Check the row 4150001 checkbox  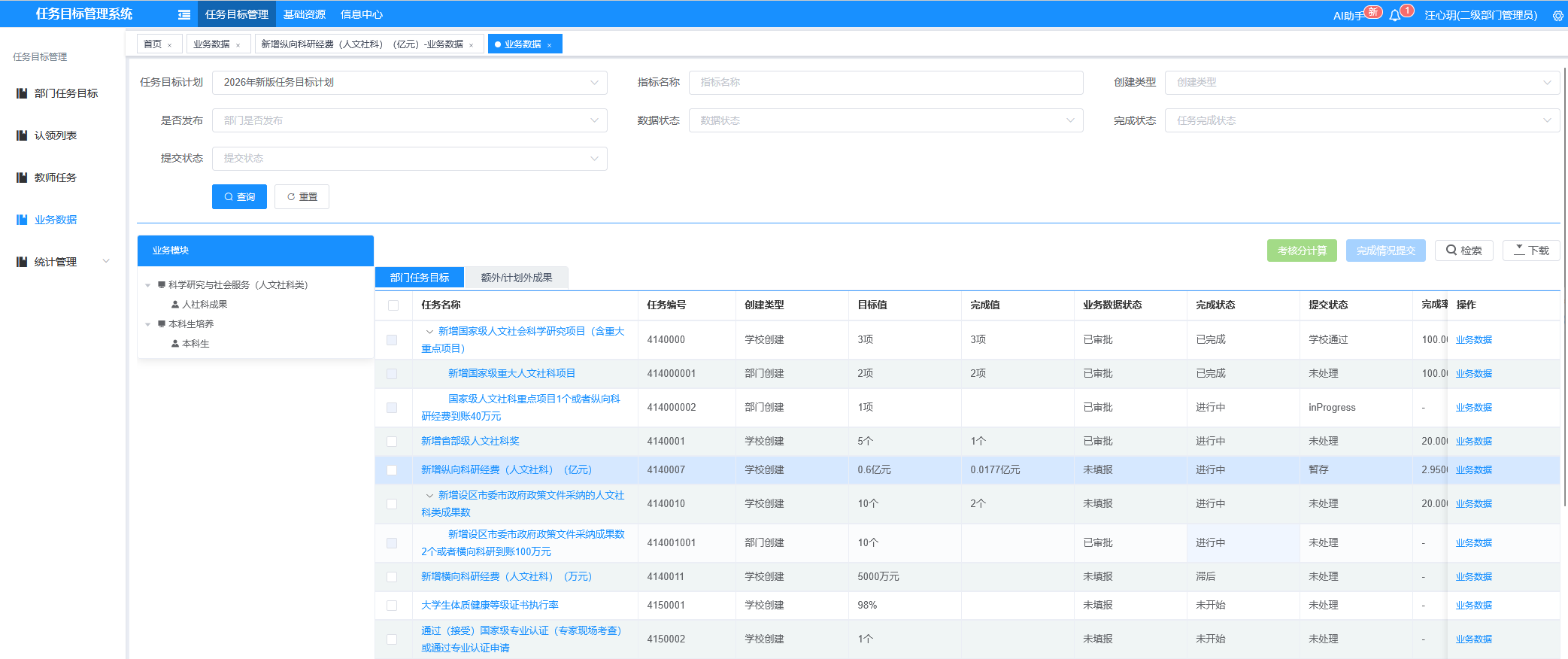[x=392, y=606]
